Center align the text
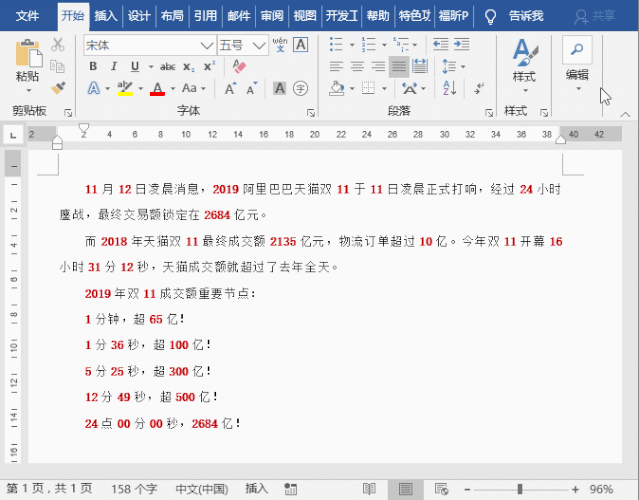The image size is (639, 500). [357, 66]
